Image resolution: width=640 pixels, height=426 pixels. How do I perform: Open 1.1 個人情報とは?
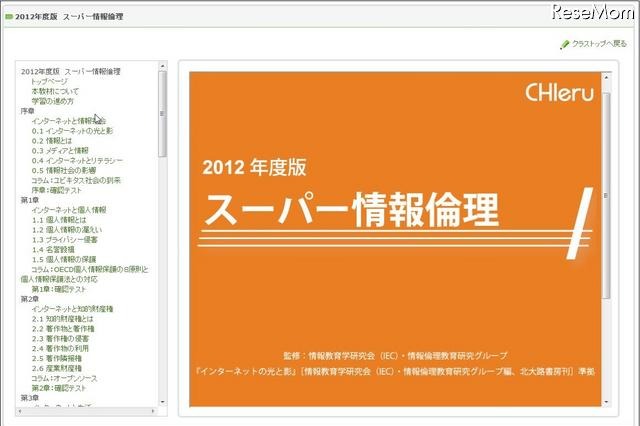pyautogui.click(x=59, y=220)
